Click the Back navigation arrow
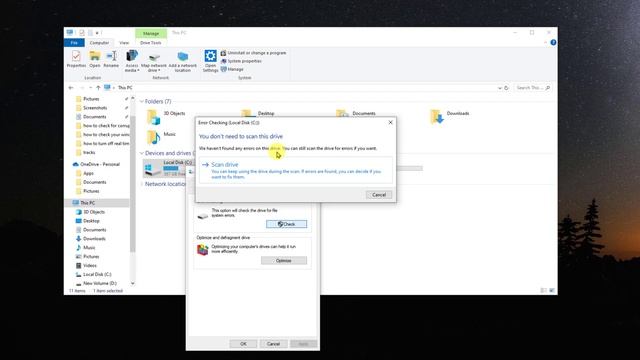 pyautogui.click(x=71, y=88)
